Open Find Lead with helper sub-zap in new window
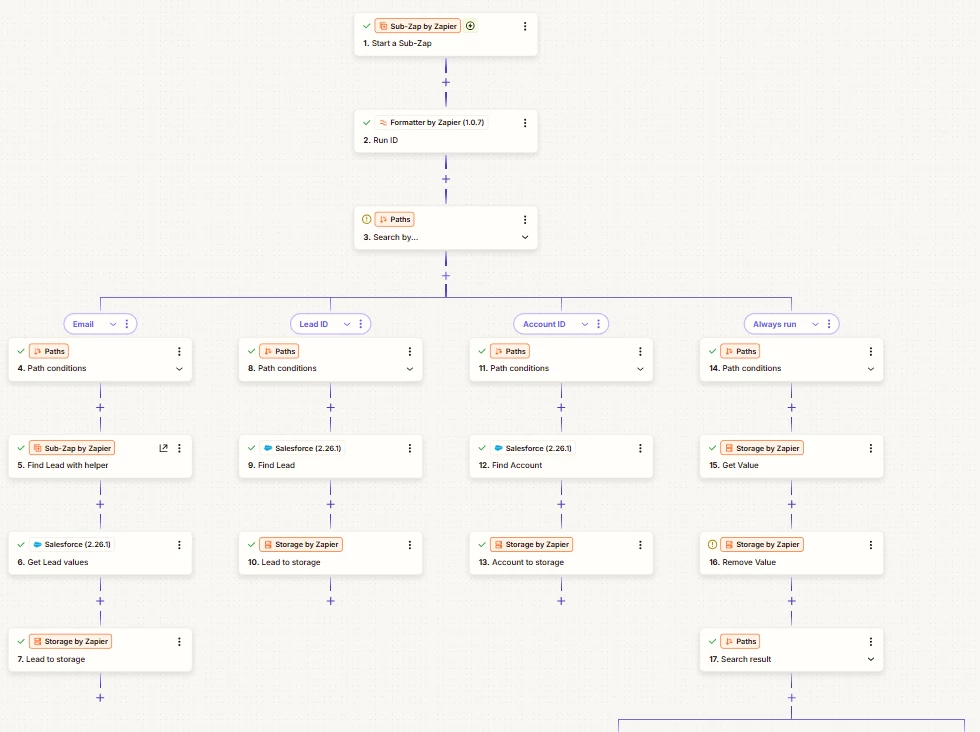The width and height of the screenshot is (980, 732). (x=164, y=448)
